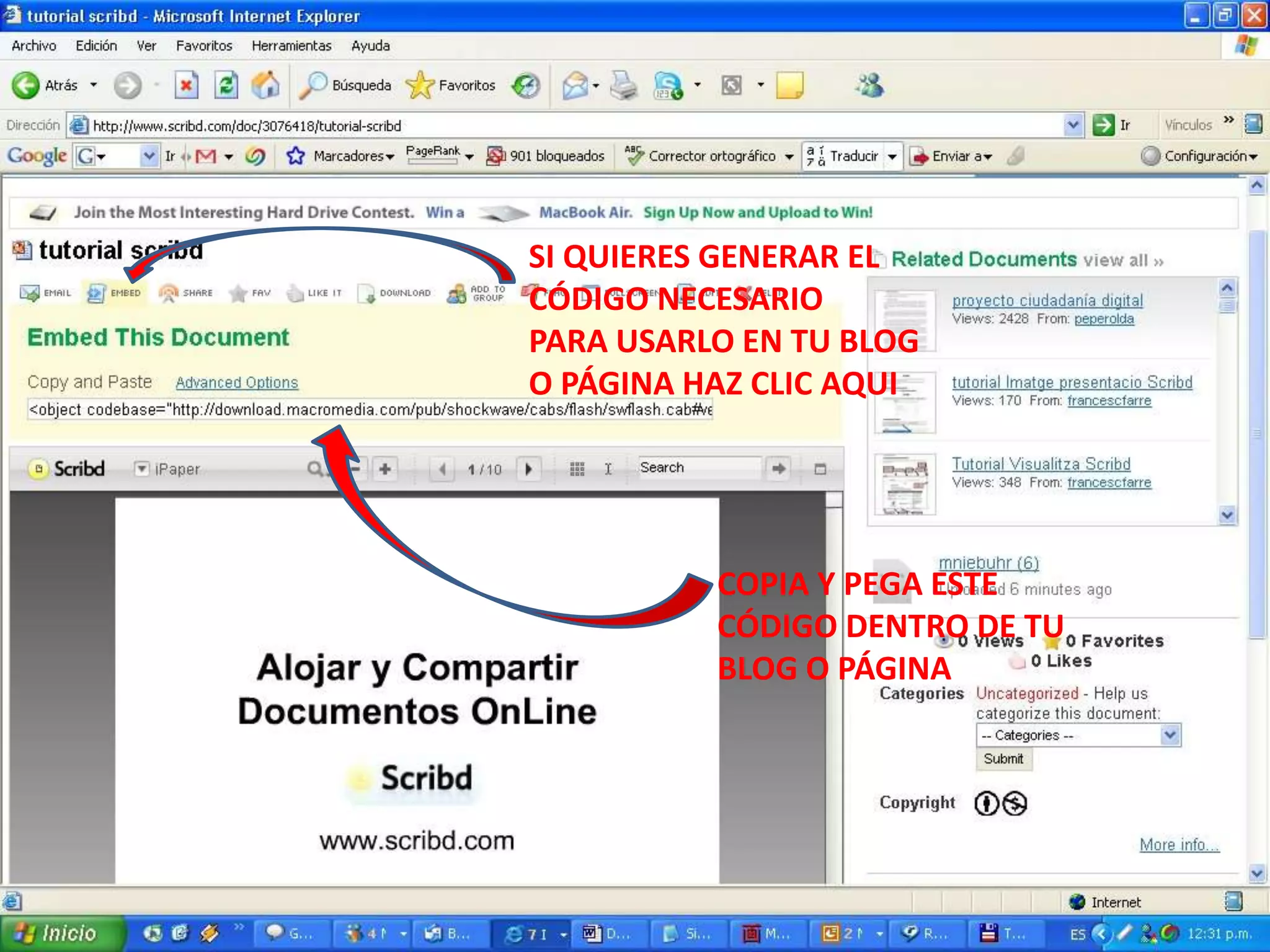This screenshot has width=1270, height=952.
Task: Click the More info link
Action: pyautogui.click(x=1179, y=844)
